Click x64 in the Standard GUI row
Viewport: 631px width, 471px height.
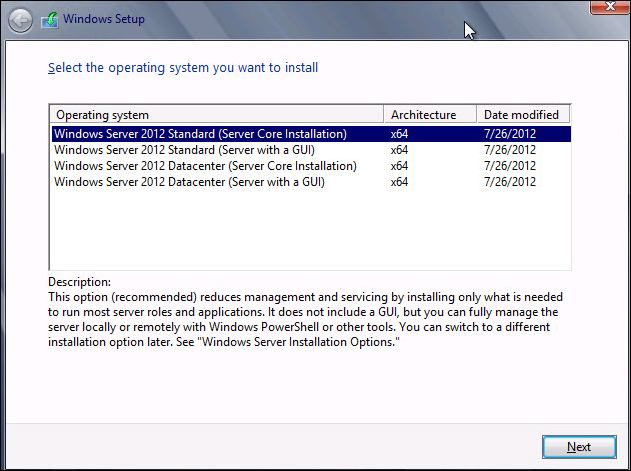coord(400,150)
